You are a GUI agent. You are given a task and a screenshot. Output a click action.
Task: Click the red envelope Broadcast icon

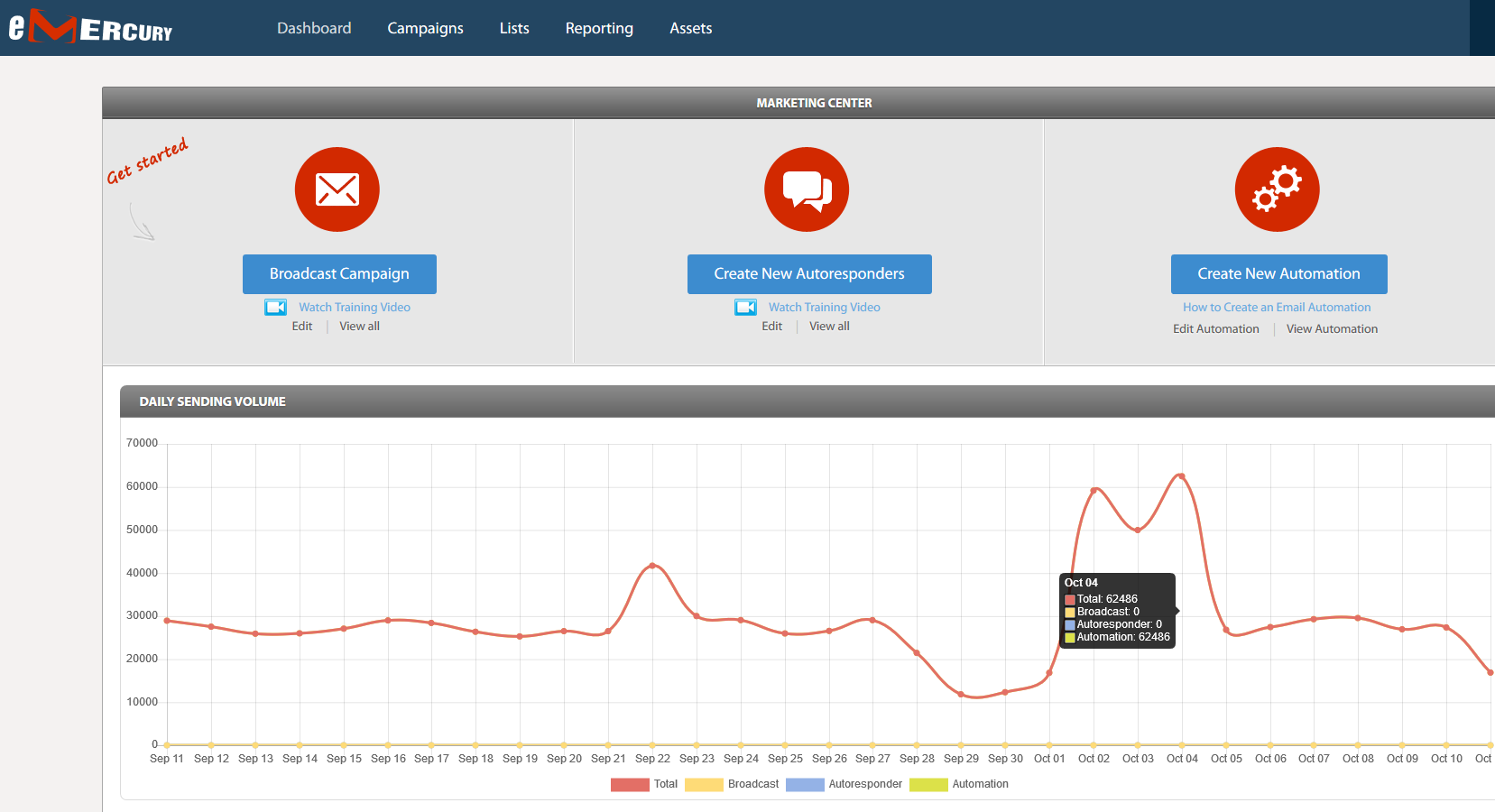click(x=337, y=189)
